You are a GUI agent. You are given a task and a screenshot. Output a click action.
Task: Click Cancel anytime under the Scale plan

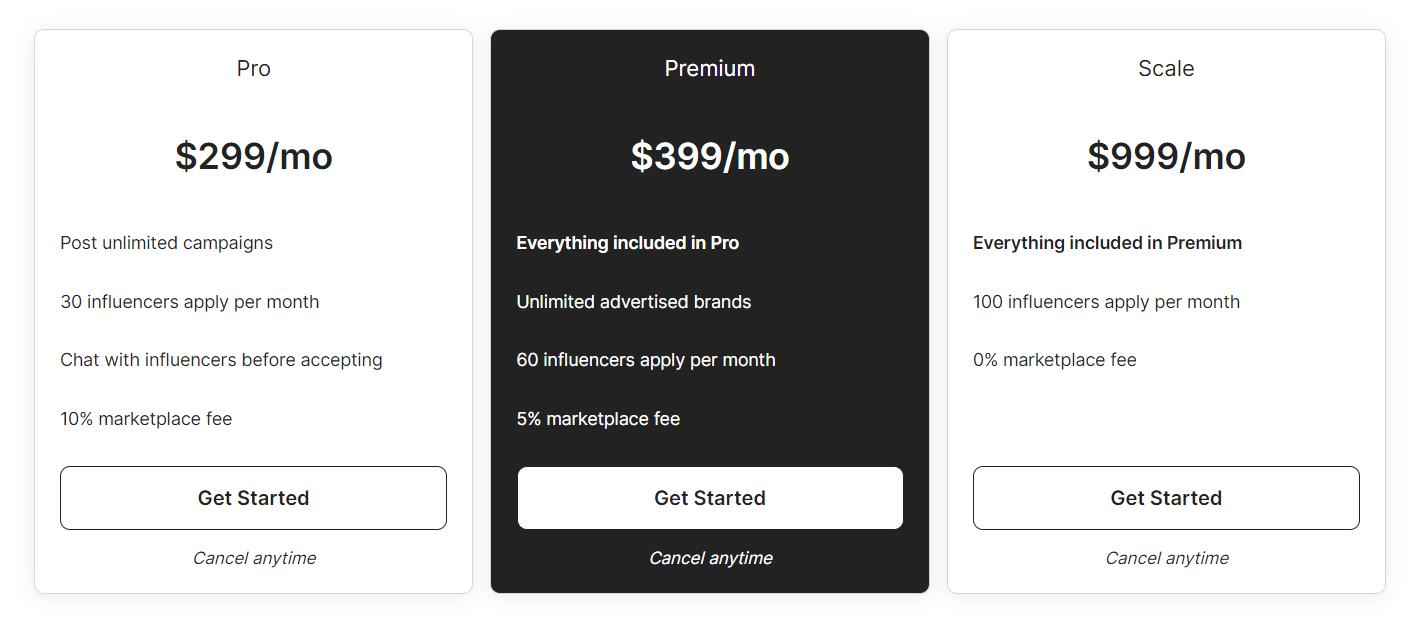click(1166, 558)
